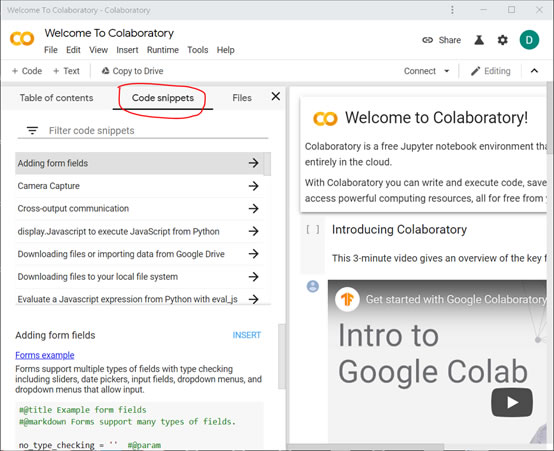The width and height of the screenshot is (554, 451).
Task: Open the Runtime menu
Action: coord(163,50)
